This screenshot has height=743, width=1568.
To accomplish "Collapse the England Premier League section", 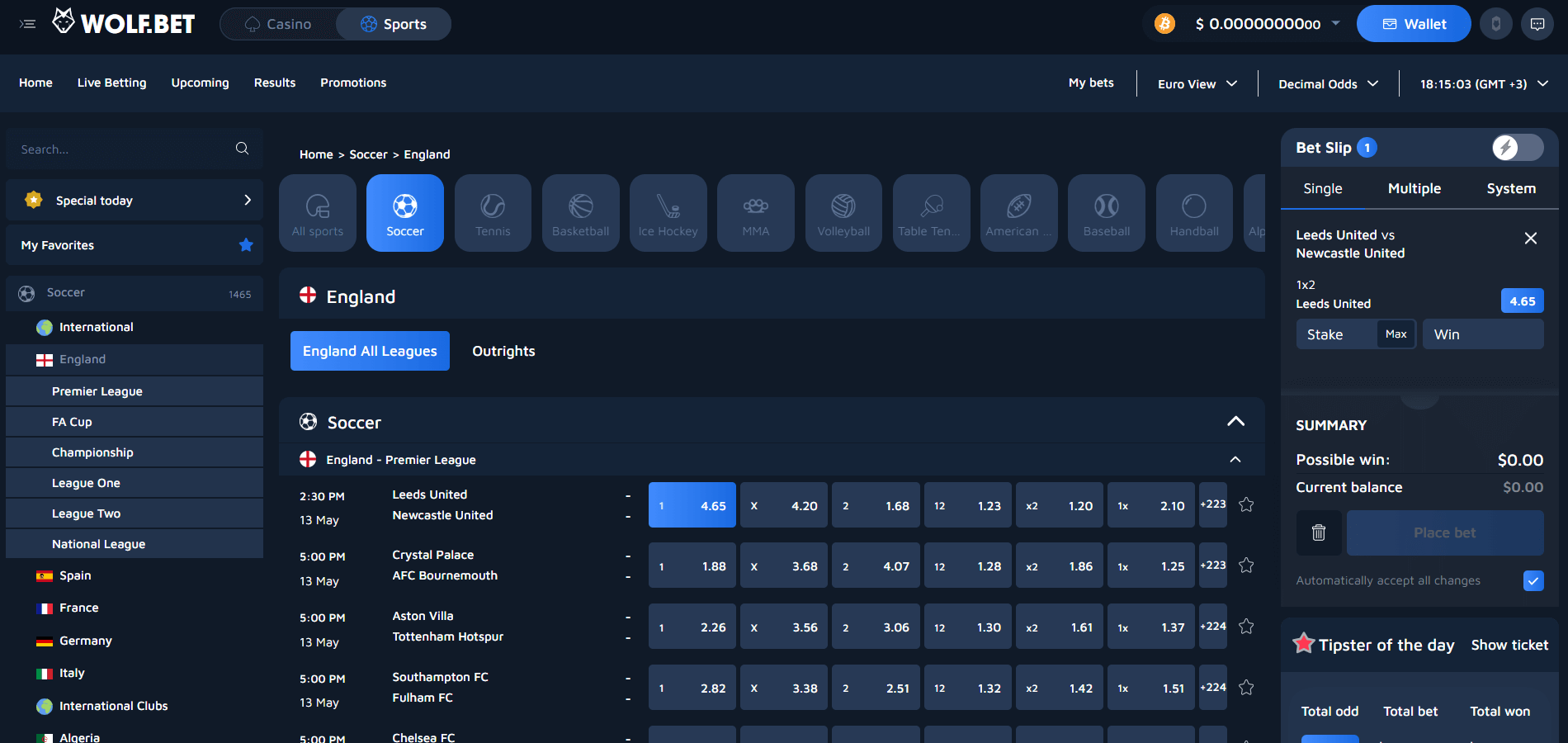I will [x=1235, y=460].
